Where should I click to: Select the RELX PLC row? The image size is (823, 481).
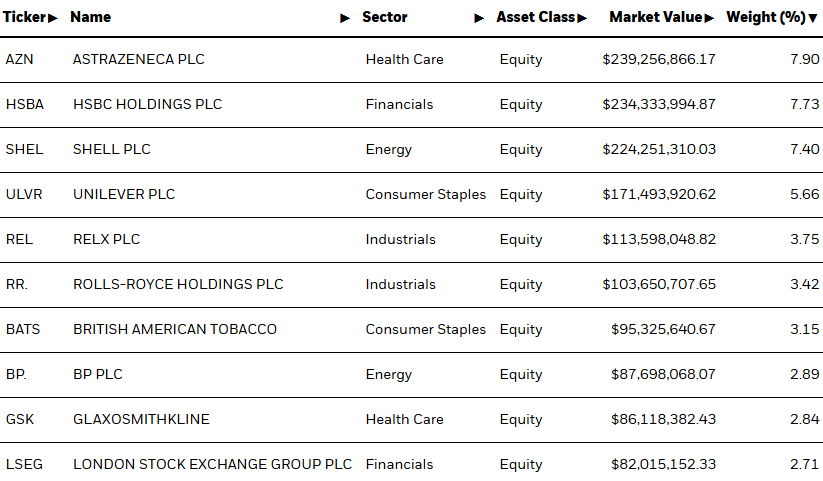(x=412, y=239)
